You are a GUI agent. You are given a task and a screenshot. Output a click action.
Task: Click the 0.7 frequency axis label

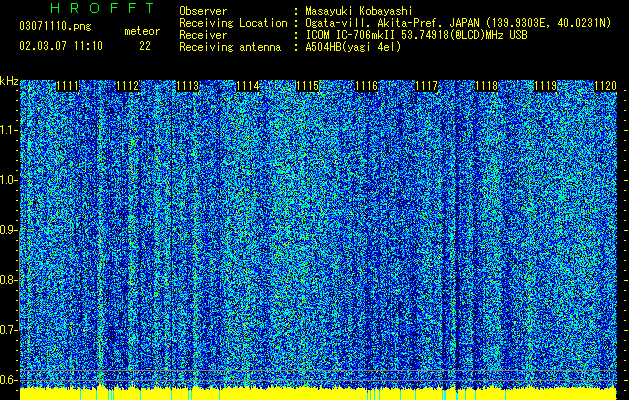(8, 330)
